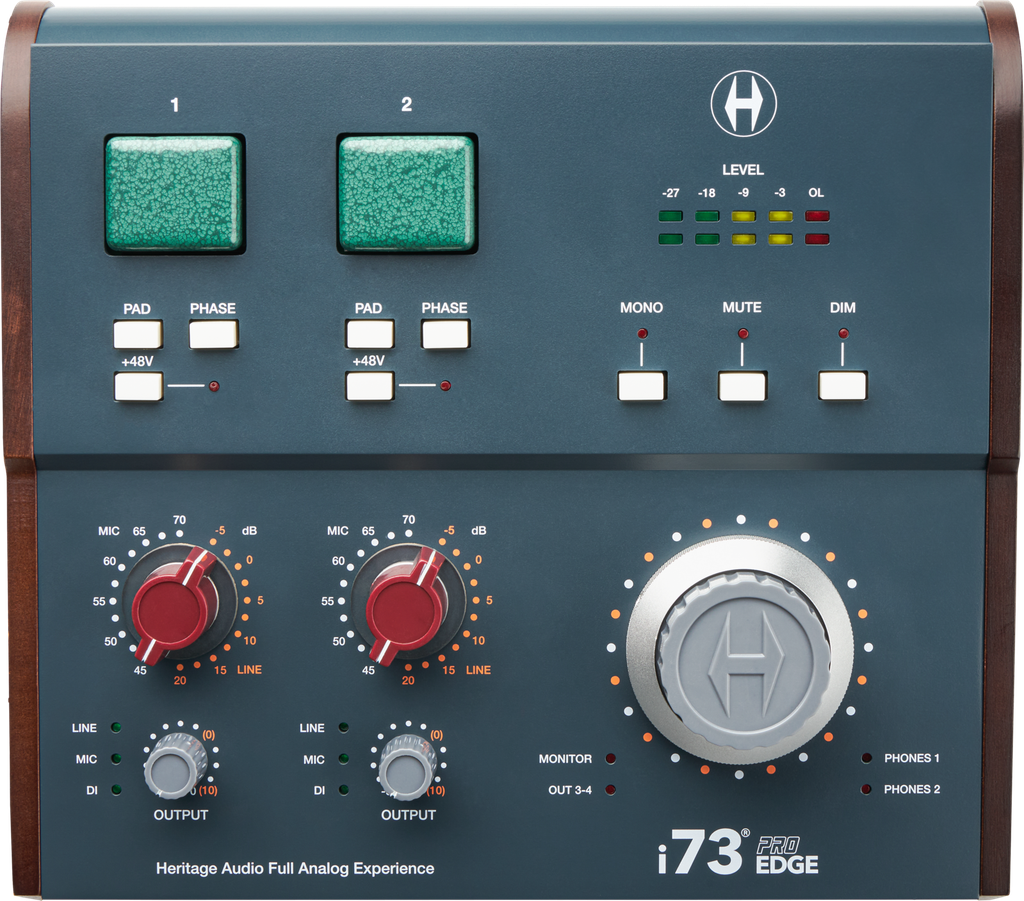This screenshot has width=1024, height=901.
Task: Click channel 1 DI input LED
Action: point(116,790)
